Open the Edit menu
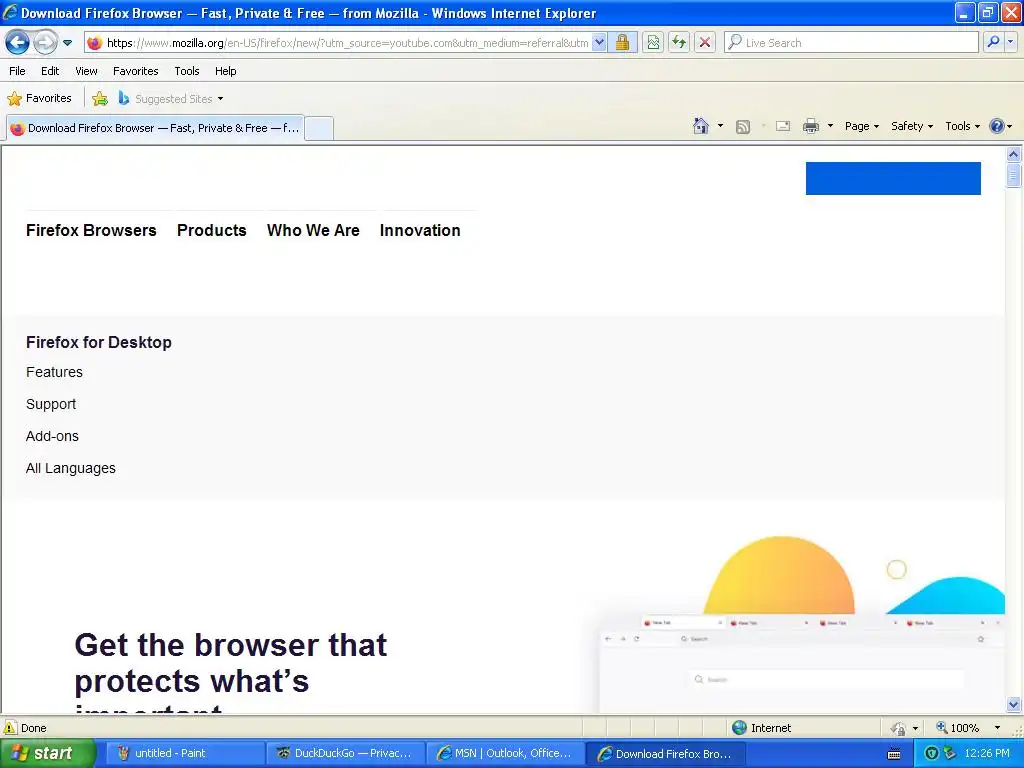The image size is (1024, 768). tap(50, 71)
